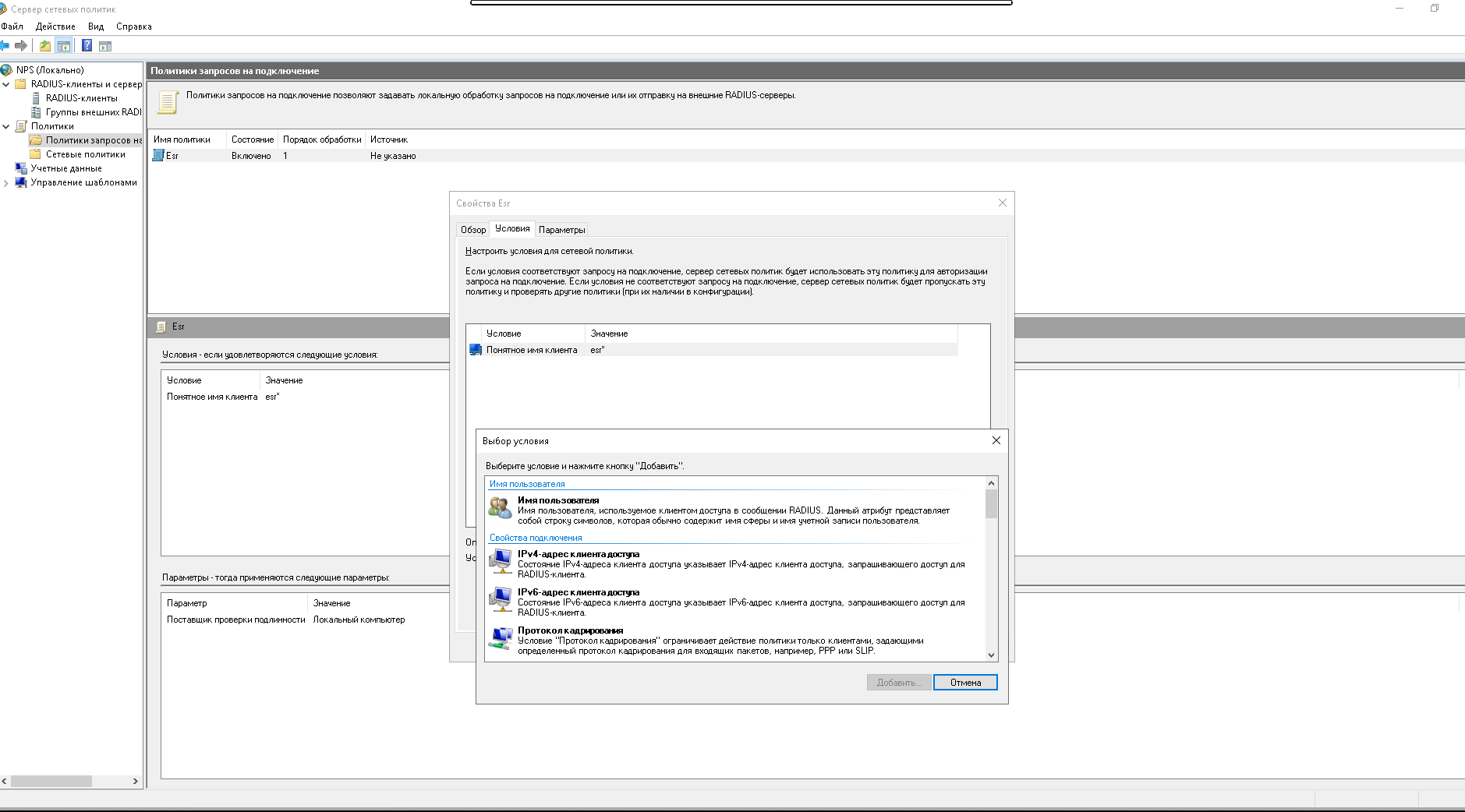Screen dimensions: 1465x812
Task: Sort by Имя политики column header
Action: coord(187,139)
